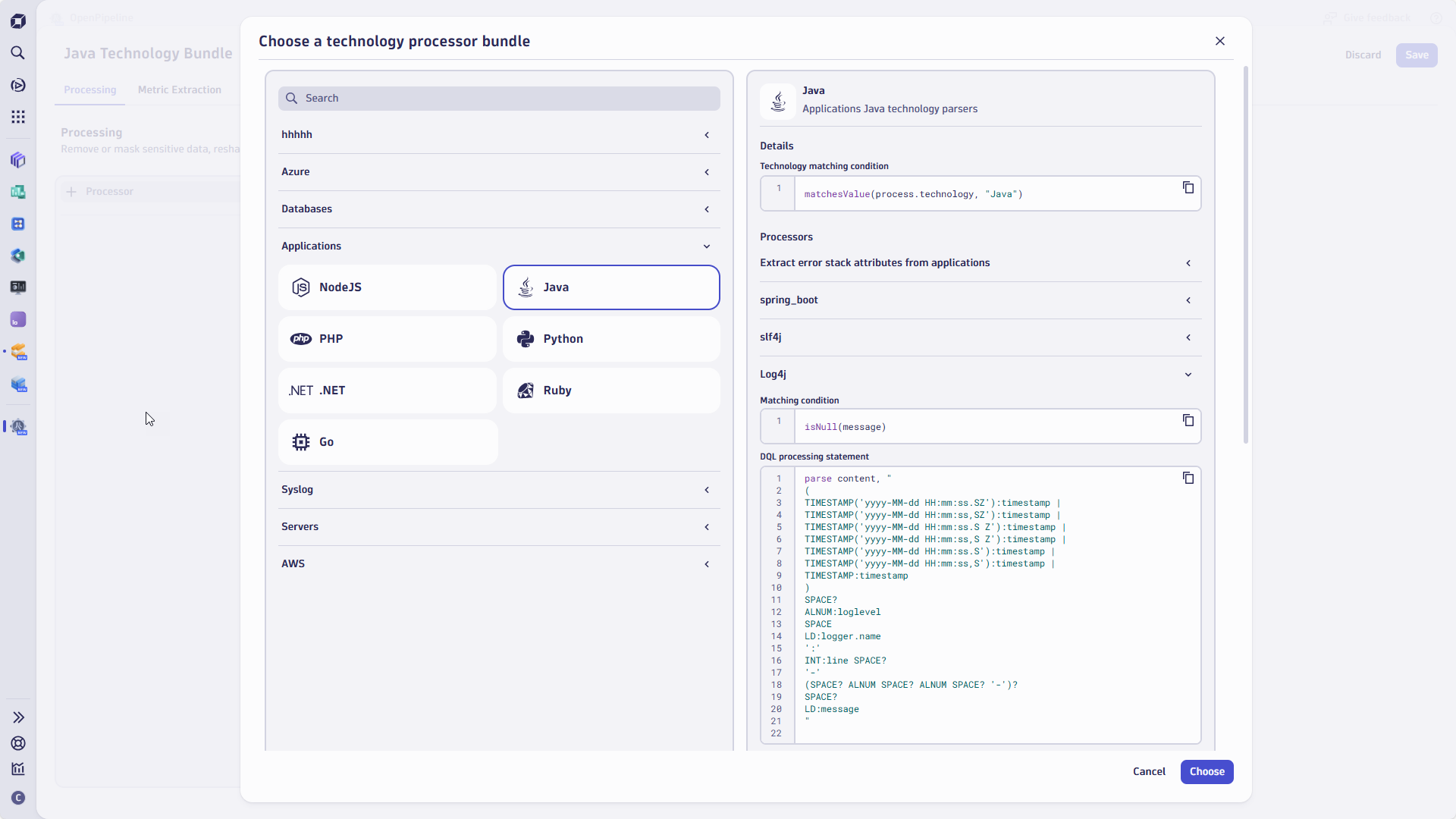This screenshot has width=1456, height=819.
Task: Expand the Databases category
Action: pyautogui.click(x=706, y=209)
